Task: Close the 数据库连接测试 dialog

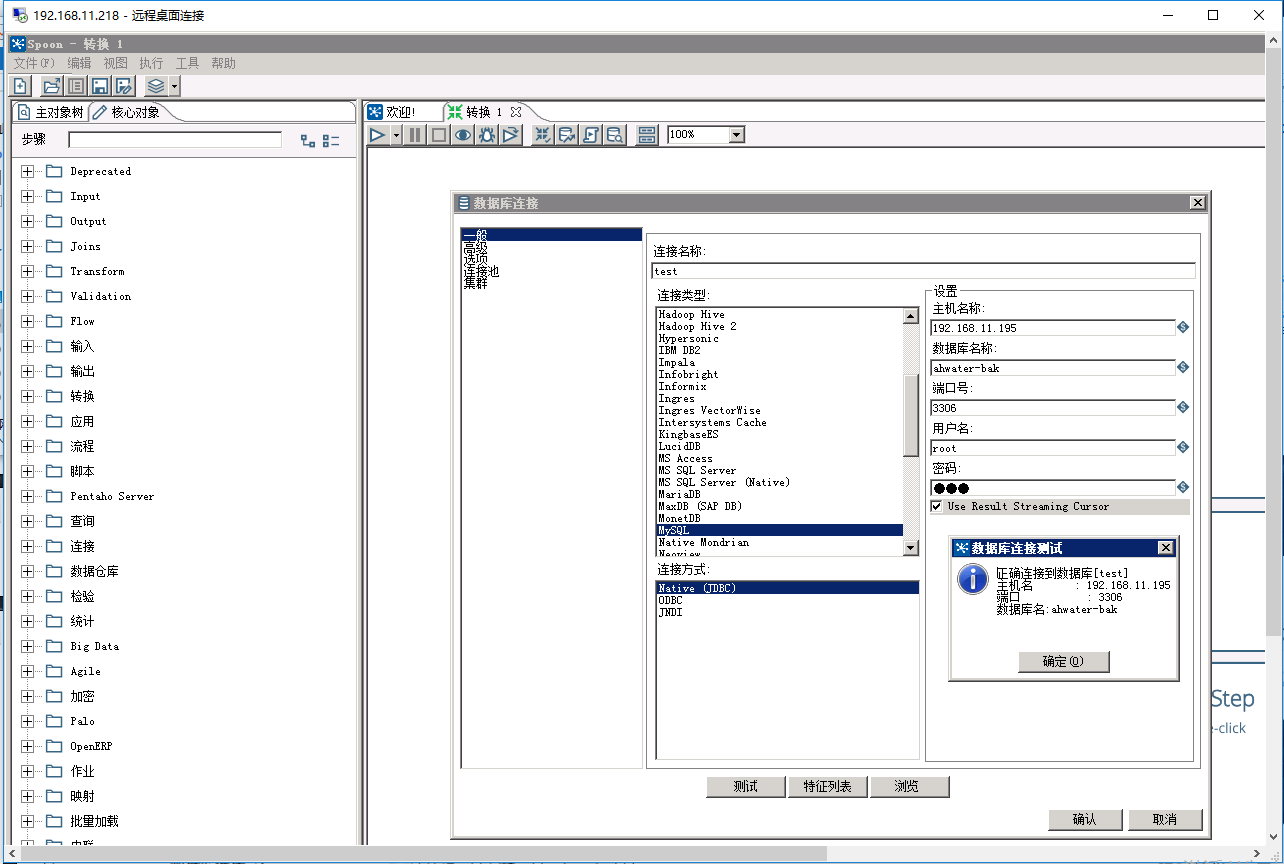Action: 1165,548
